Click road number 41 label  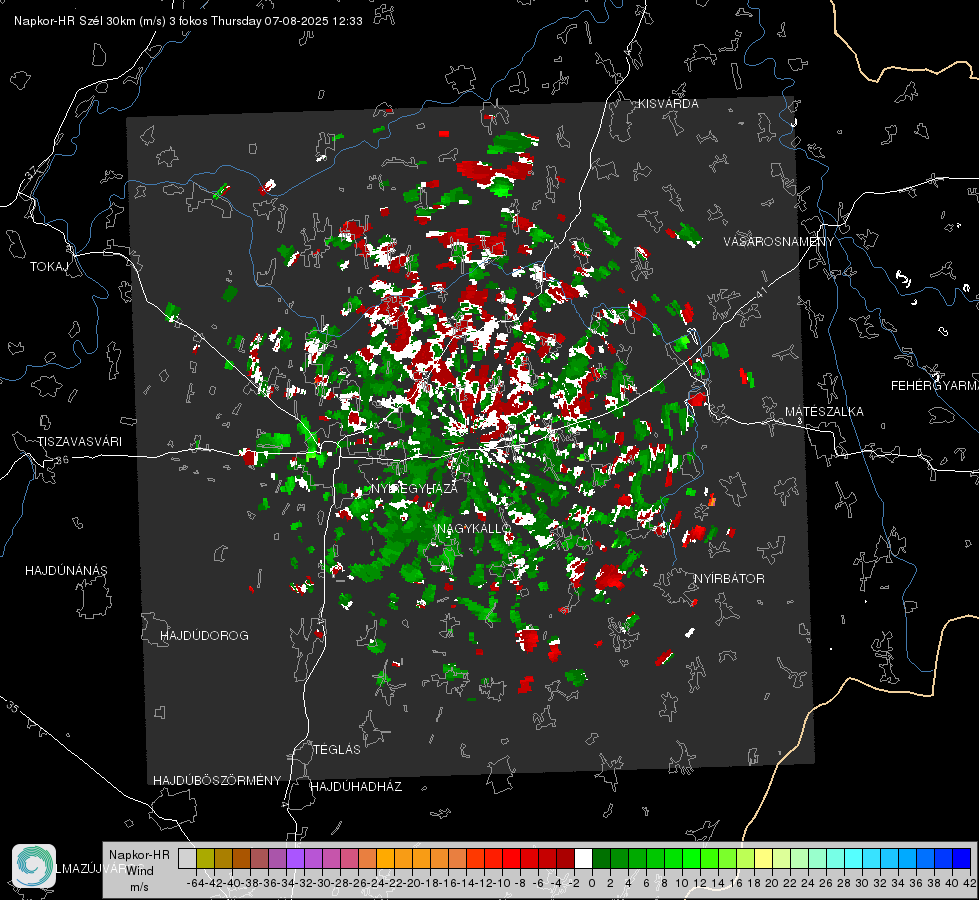click(760, 291)
